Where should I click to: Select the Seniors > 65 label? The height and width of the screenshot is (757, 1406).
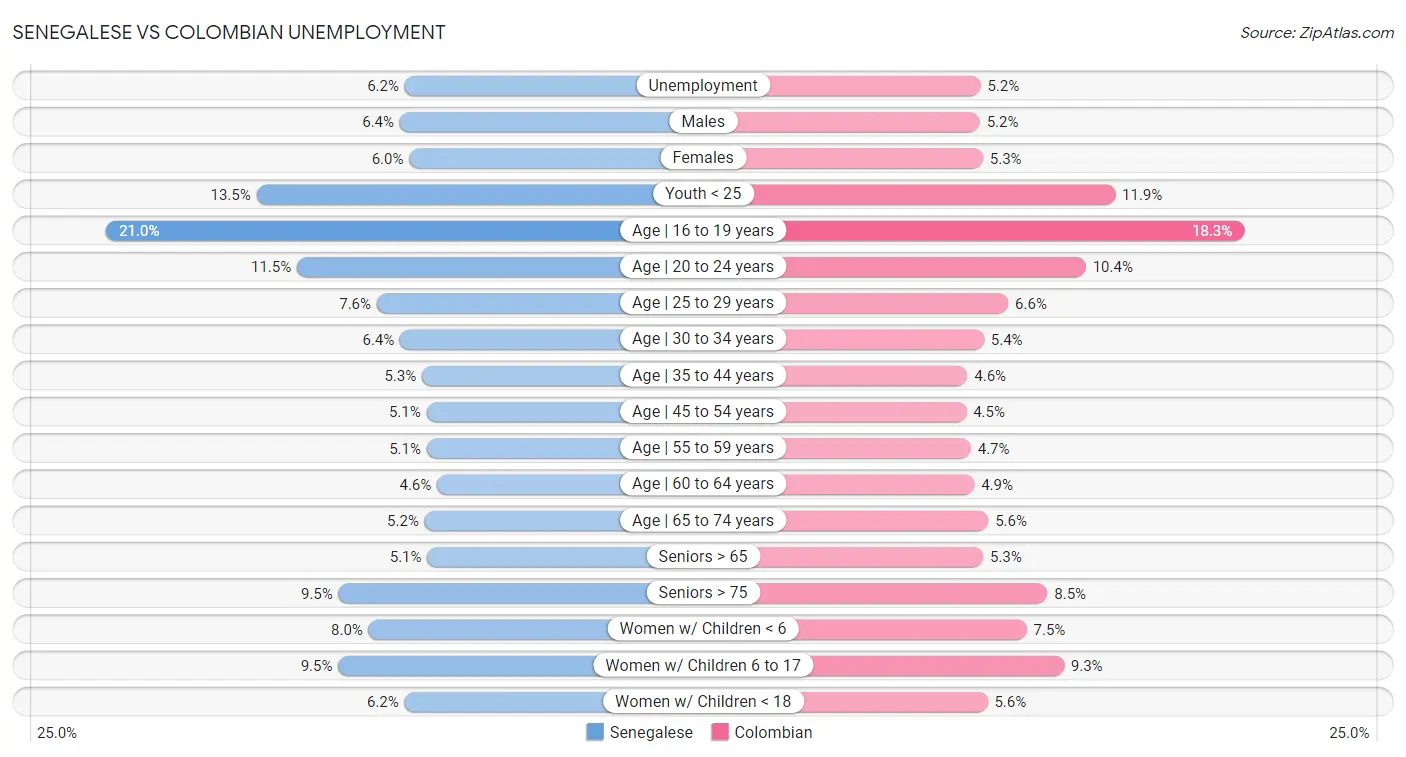[x=703, y=557]
